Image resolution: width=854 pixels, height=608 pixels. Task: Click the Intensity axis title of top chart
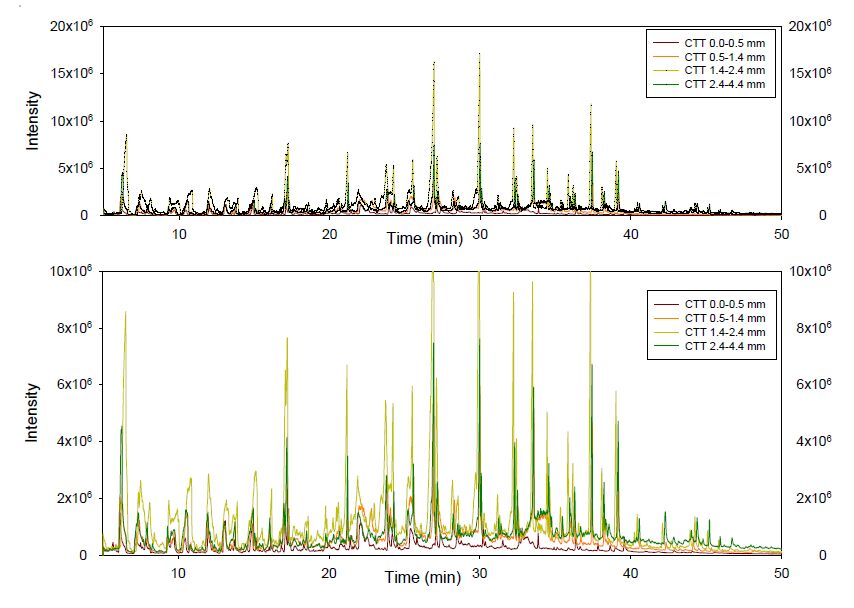point(33,121)
